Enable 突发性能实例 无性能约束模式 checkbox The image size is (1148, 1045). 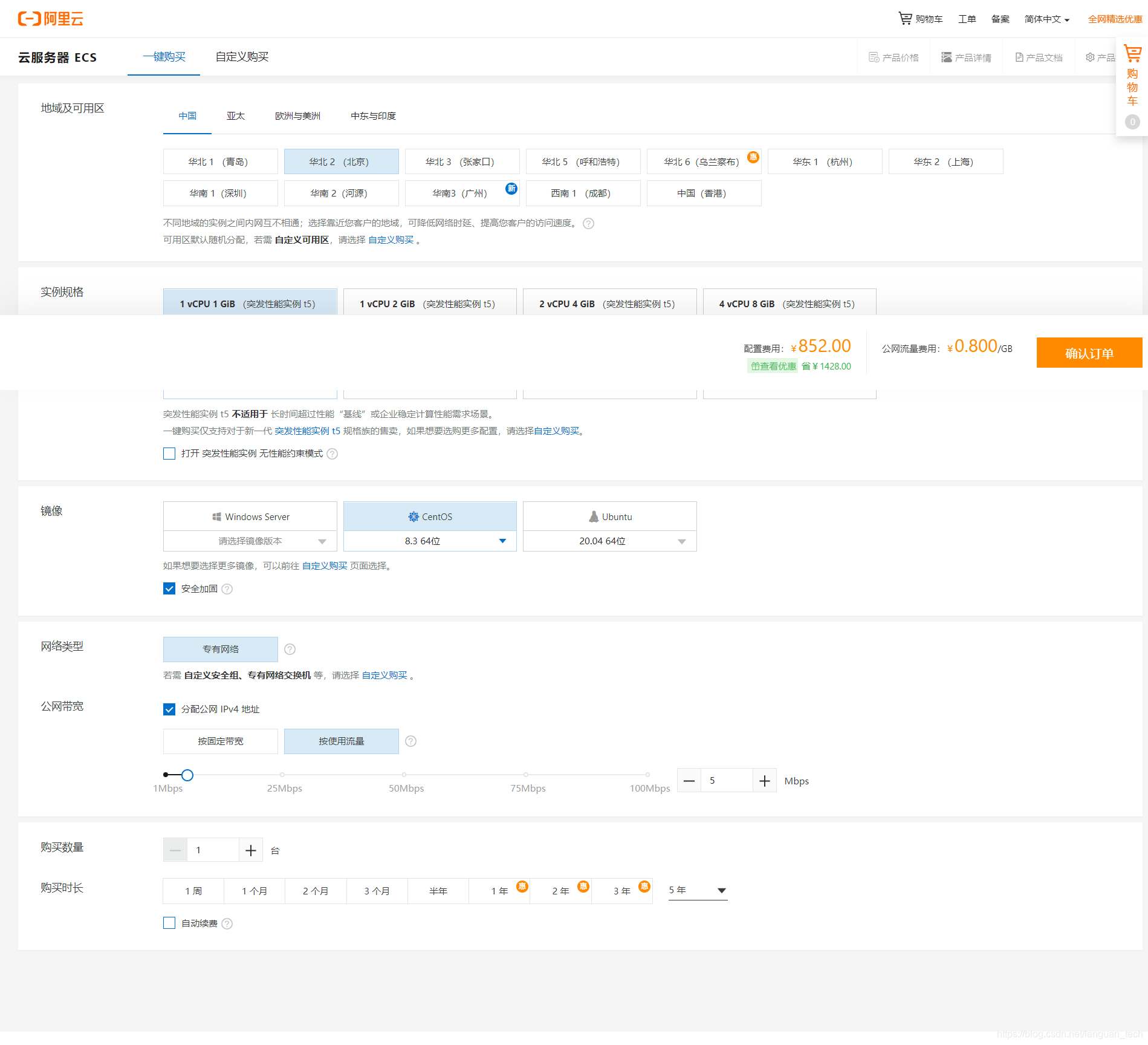point(169,454)
